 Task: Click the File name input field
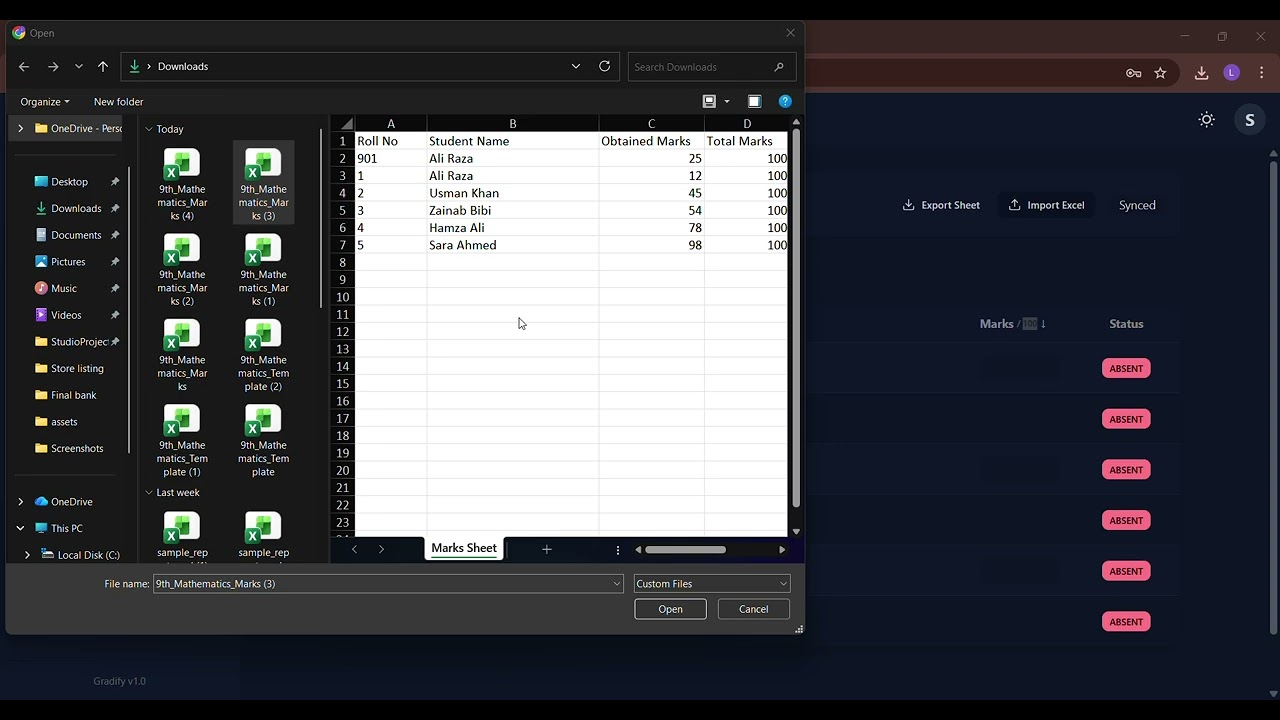[x=388, y=584]
